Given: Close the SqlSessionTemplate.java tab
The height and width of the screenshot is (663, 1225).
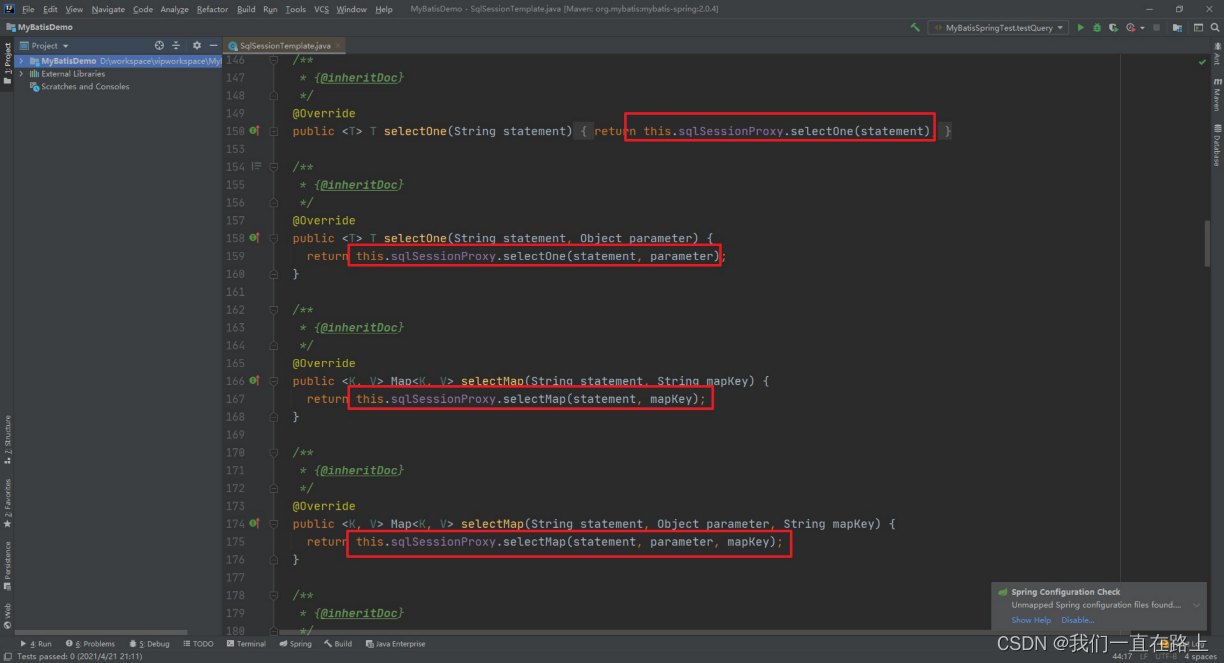Looking at the screenshot, I should 338,46.
